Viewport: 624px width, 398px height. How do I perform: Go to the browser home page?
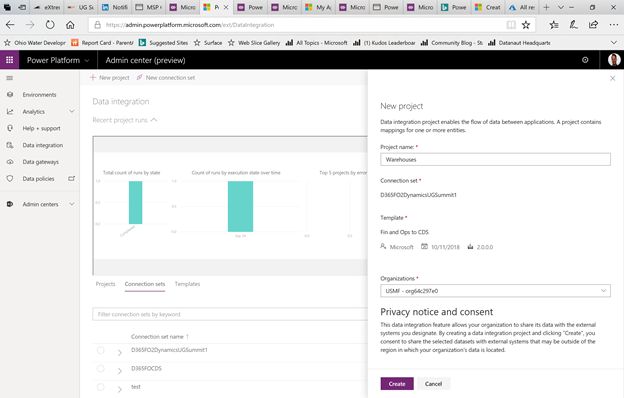70,25
